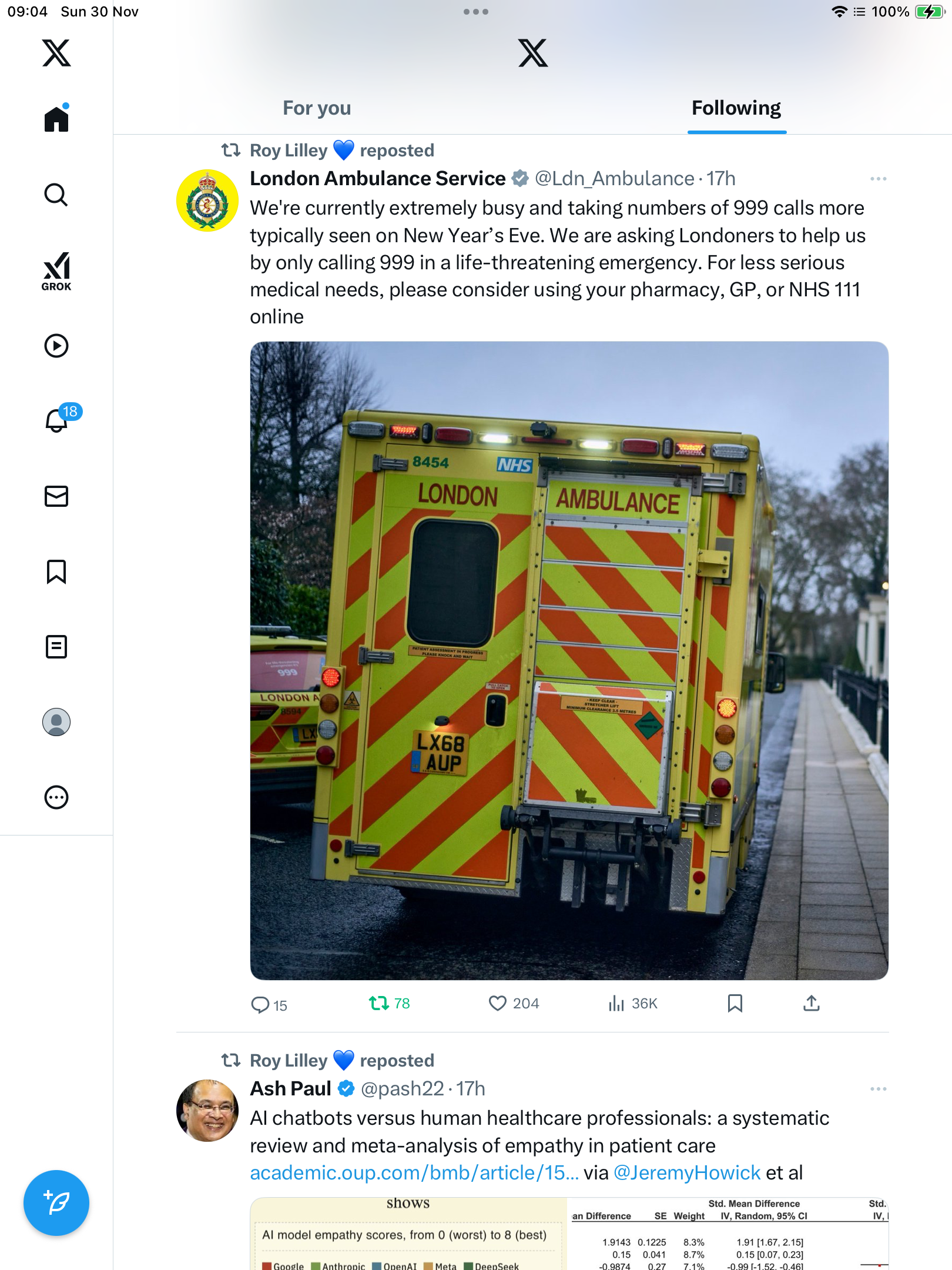
Task: Open Grok from the sidebar
Action: point(56,271)
